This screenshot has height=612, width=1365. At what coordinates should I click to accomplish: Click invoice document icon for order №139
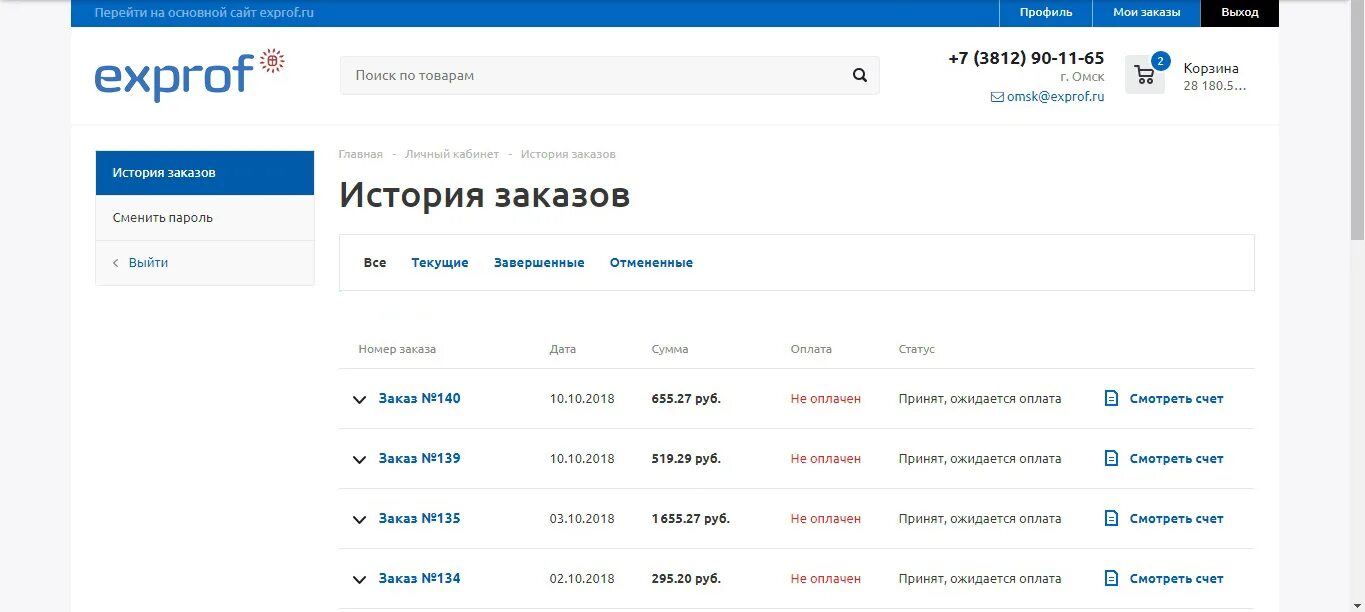click(x=1111, y=458)
